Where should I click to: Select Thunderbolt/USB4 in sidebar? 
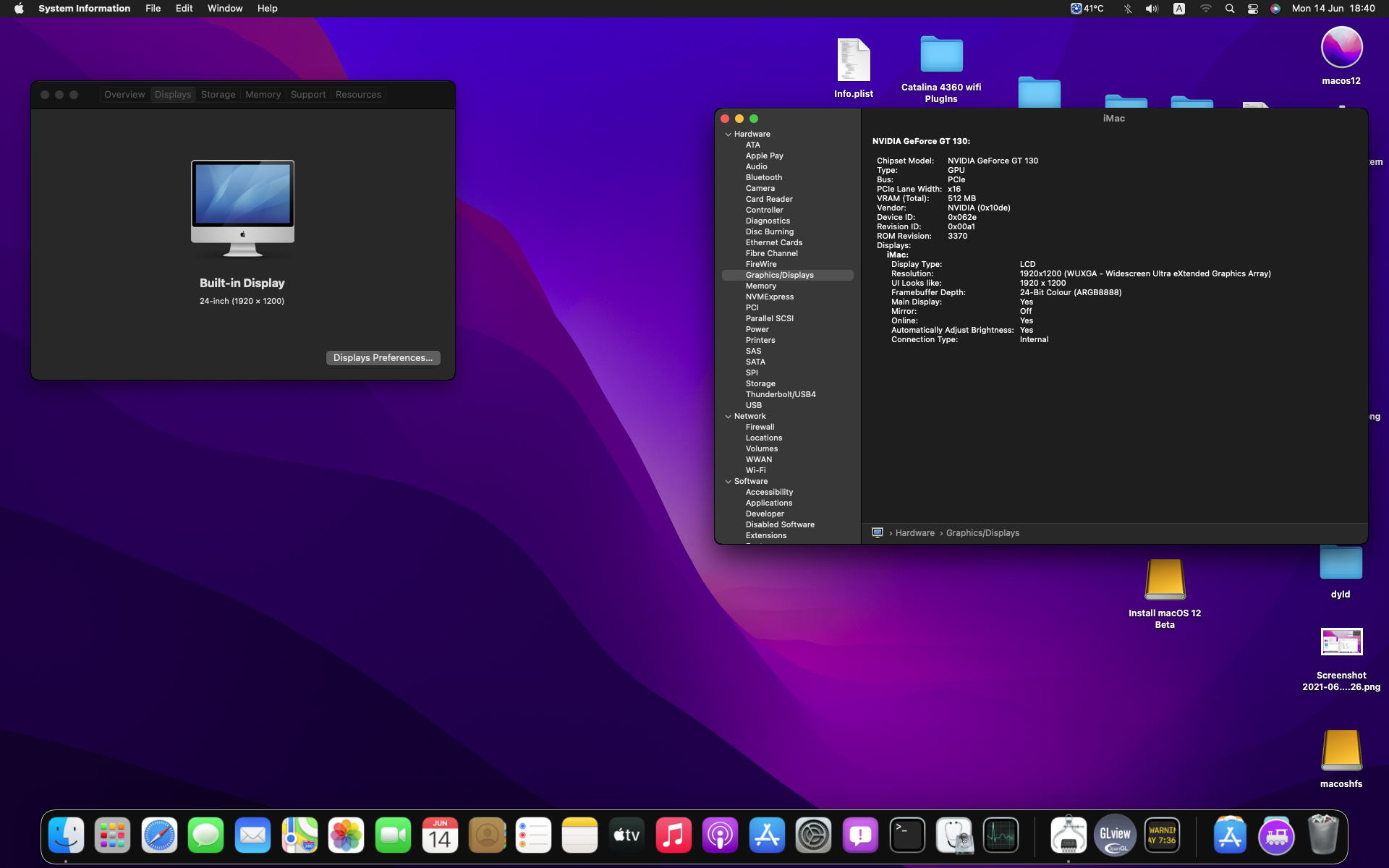(x=780, y=394)
